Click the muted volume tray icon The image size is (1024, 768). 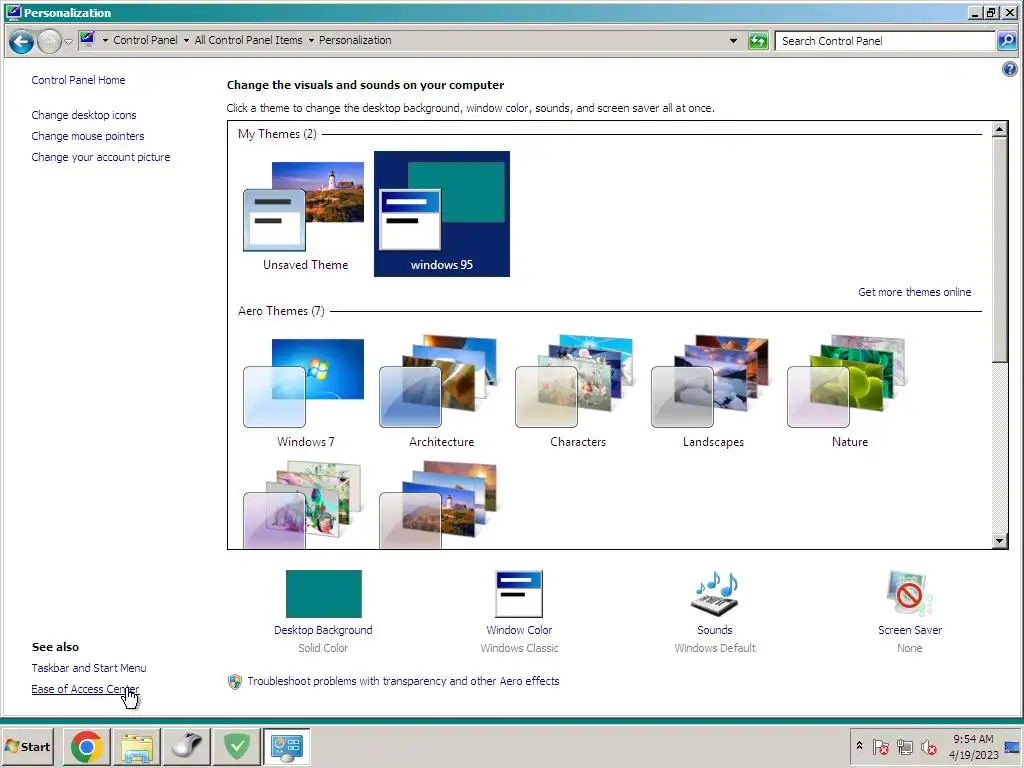click(928, 746)
